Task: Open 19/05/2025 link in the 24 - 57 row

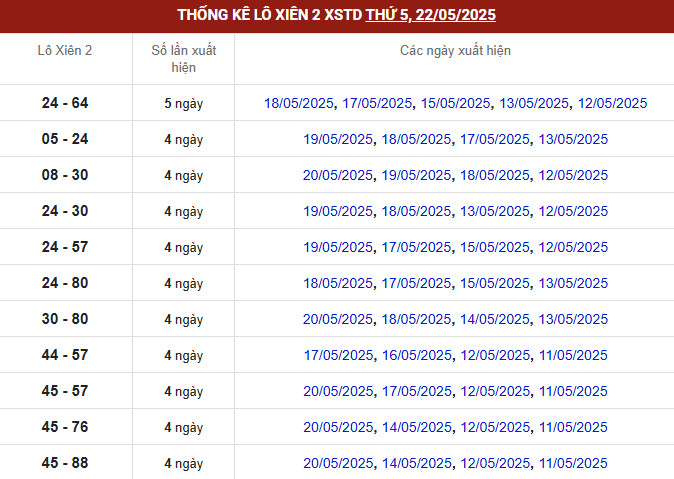Action: (338, 247)
